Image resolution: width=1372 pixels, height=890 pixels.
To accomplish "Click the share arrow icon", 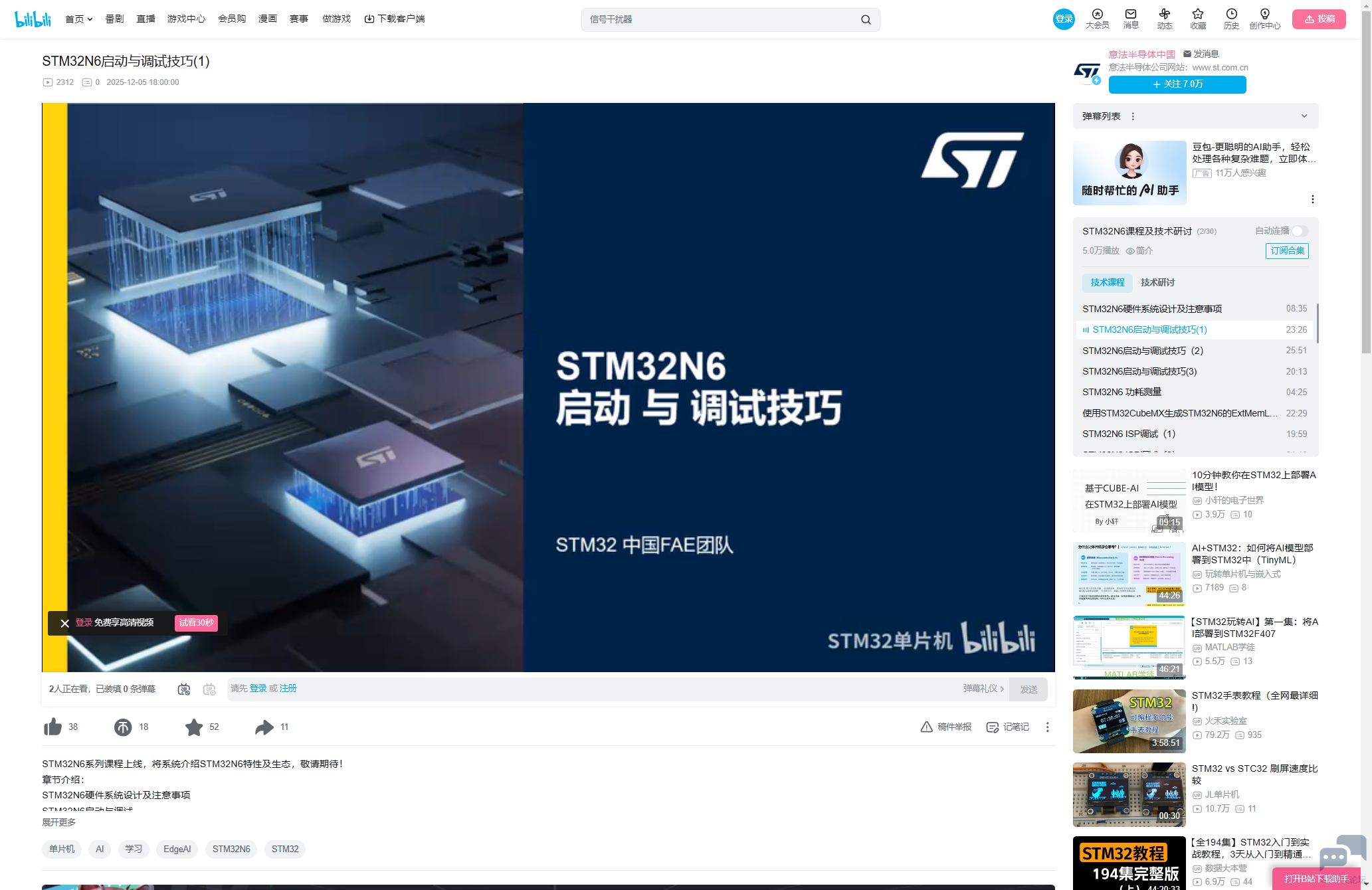I will 264,727.
